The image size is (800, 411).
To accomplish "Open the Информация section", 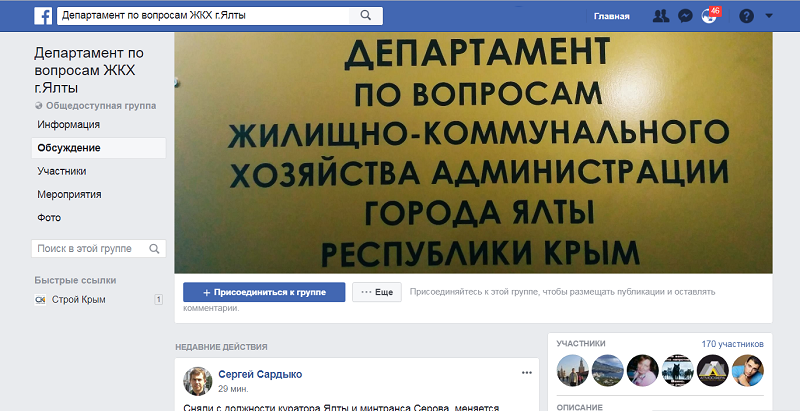I will click(68, 124).
